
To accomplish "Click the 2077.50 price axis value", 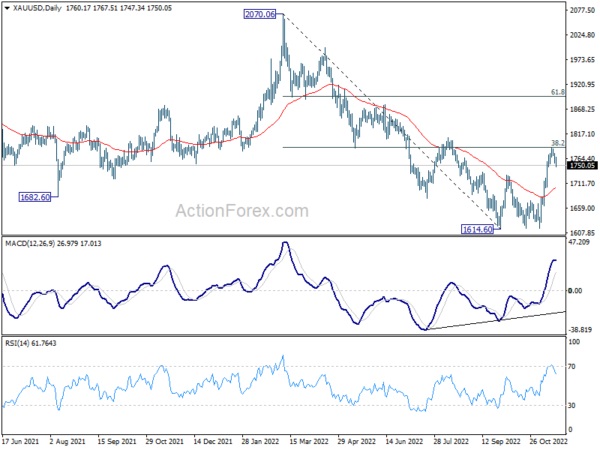I will tap(582, 11).
